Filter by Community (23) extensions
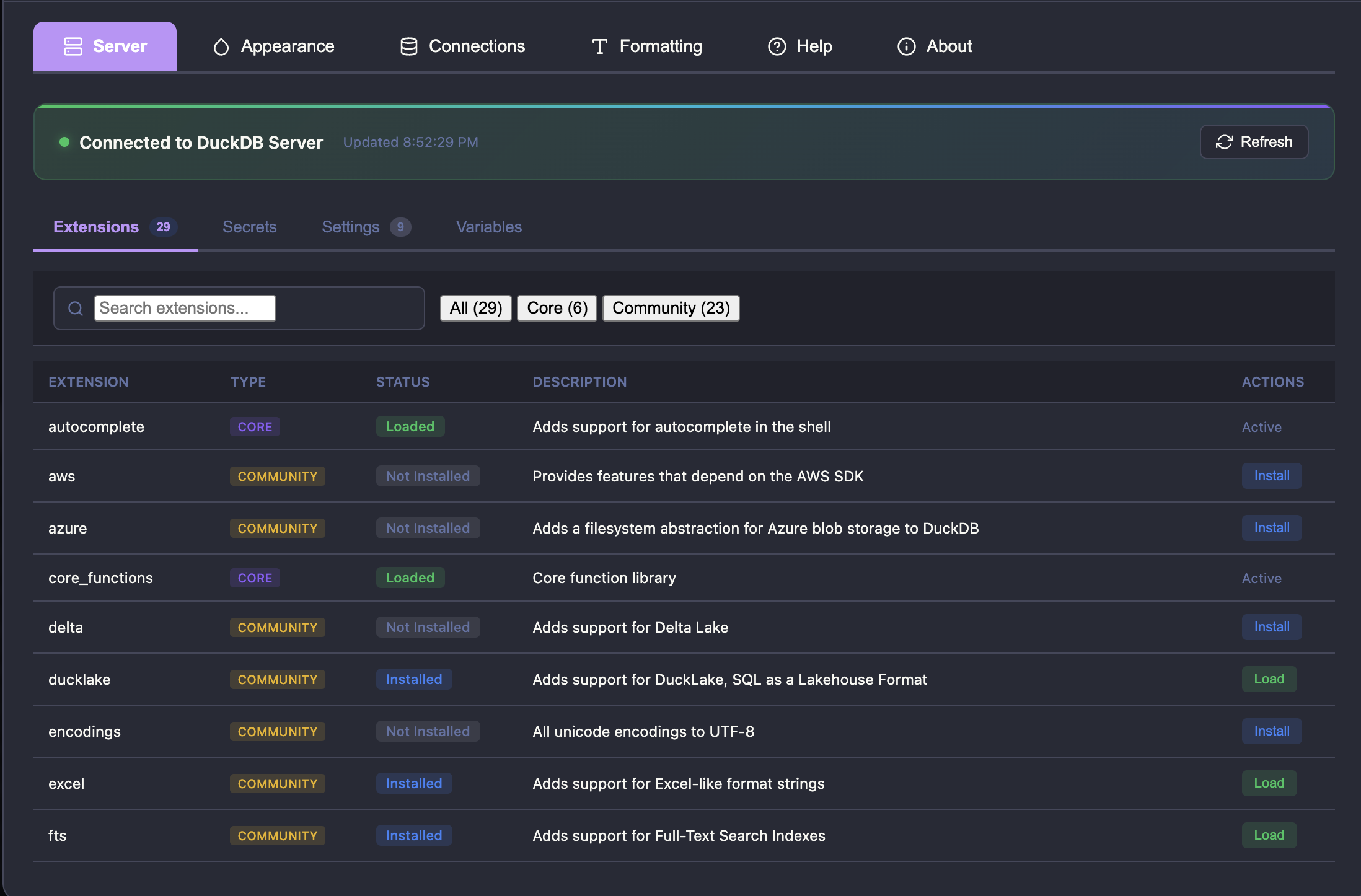This screenshot has width=1361, height=896. (671, 308)
